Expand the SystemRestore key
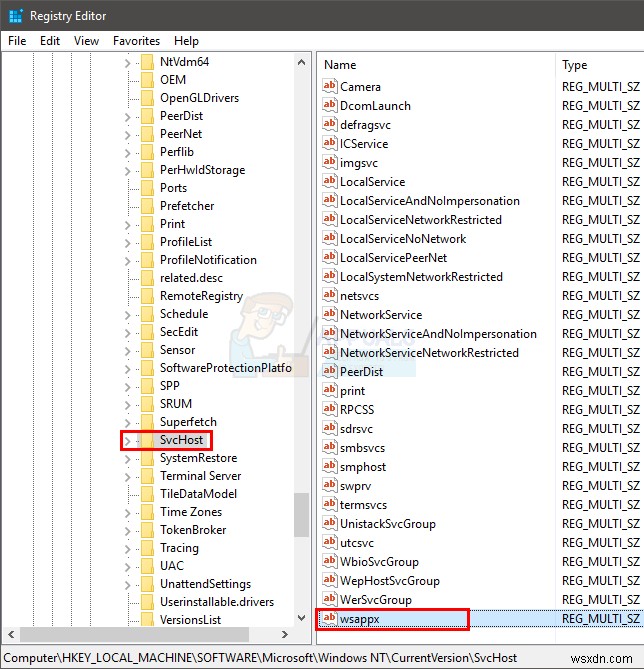The width and height of the screenshot is (644, 669). point(127,459)
